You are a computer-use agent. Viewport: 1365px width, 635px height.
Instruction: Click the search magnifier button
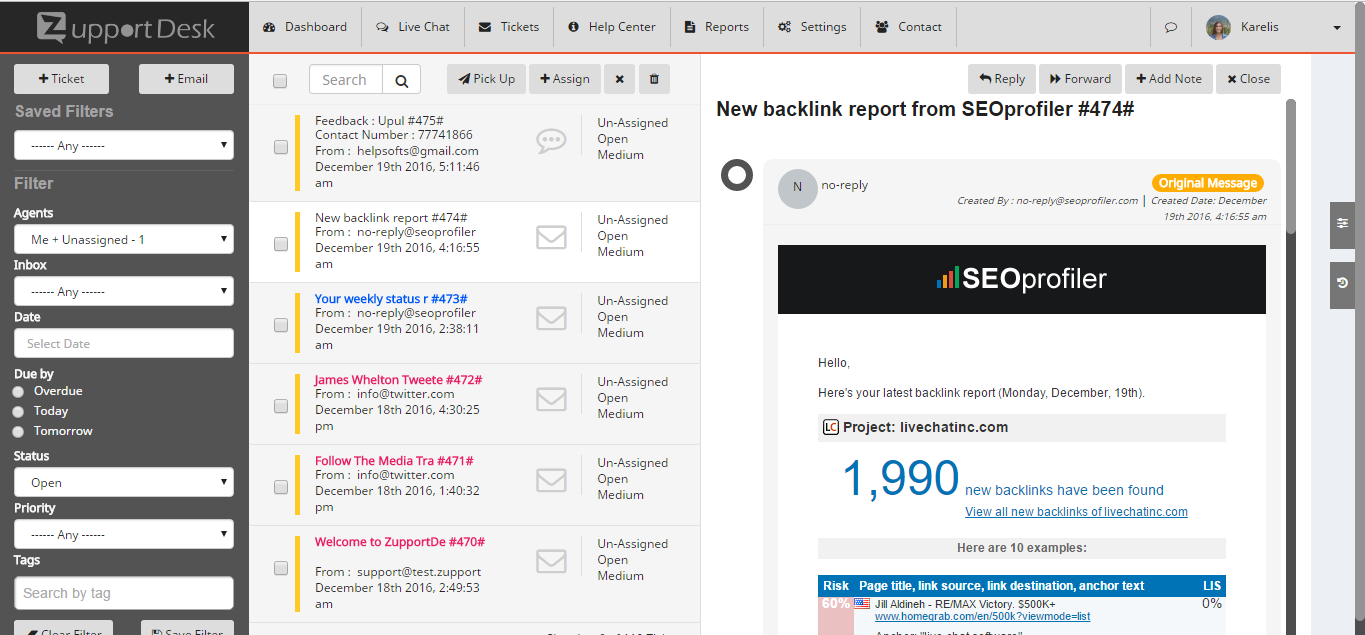click(x=402, y=80)
